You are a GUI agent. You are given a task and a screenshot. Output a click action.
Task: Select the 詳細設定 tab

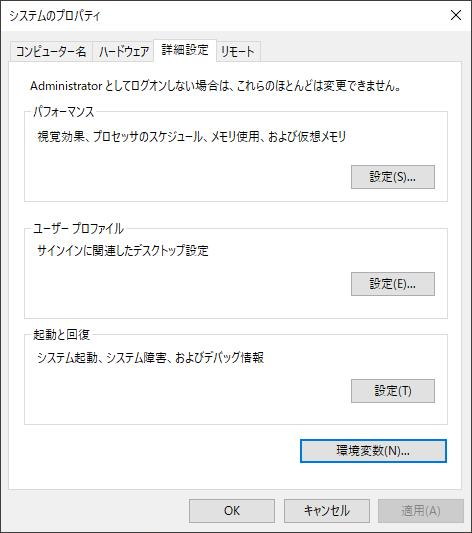tap(185, 50)
